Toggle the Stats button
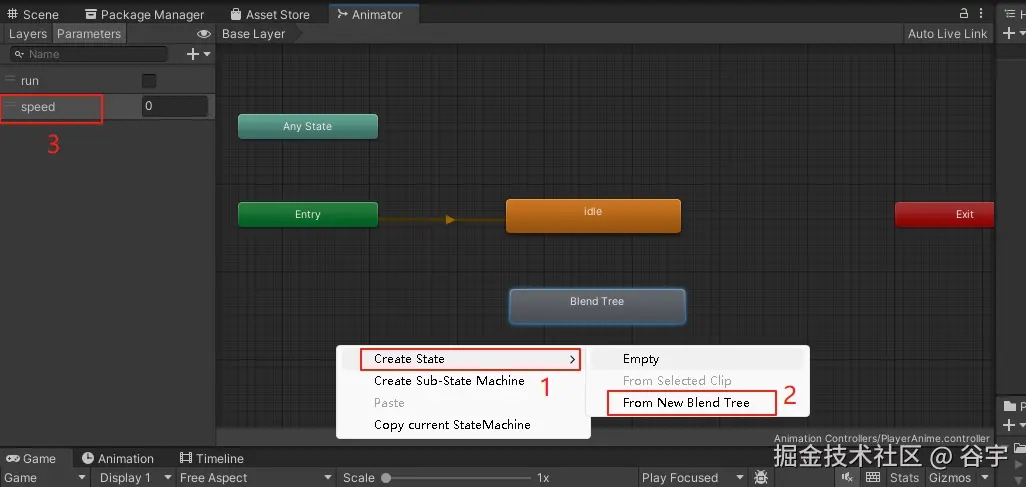The image size is (1026, 487). click(x=904, y=478)
